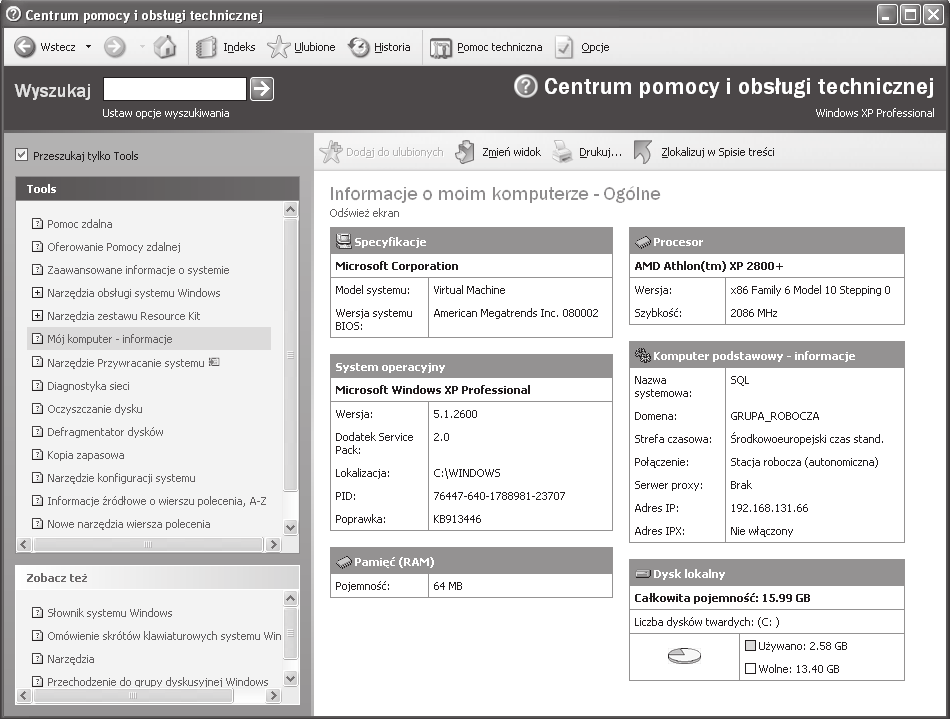Go to the Home page icon
This screenshot has width=950, height=719.
coord(165,47)
